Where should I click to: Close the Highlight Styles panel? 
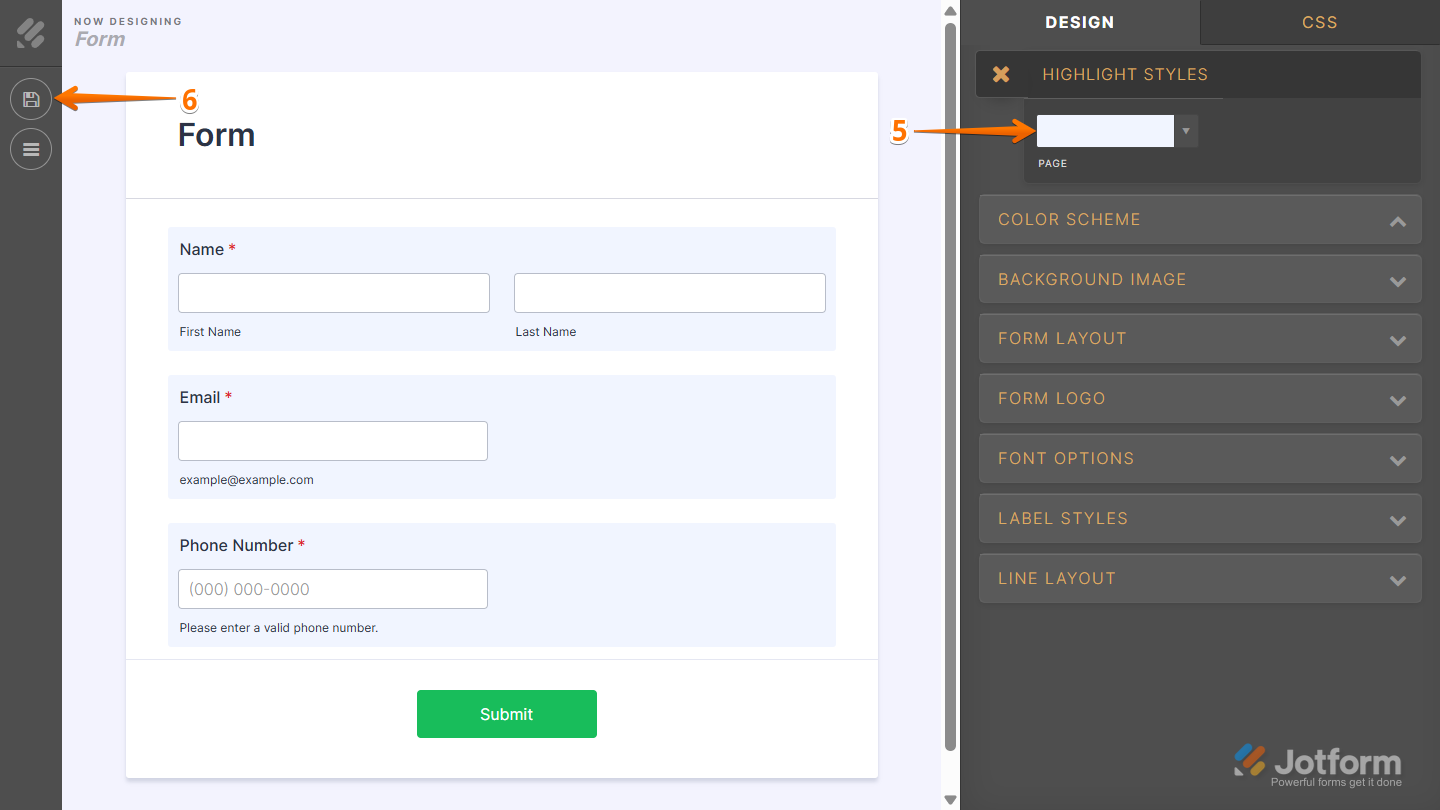click(1003, 73)
